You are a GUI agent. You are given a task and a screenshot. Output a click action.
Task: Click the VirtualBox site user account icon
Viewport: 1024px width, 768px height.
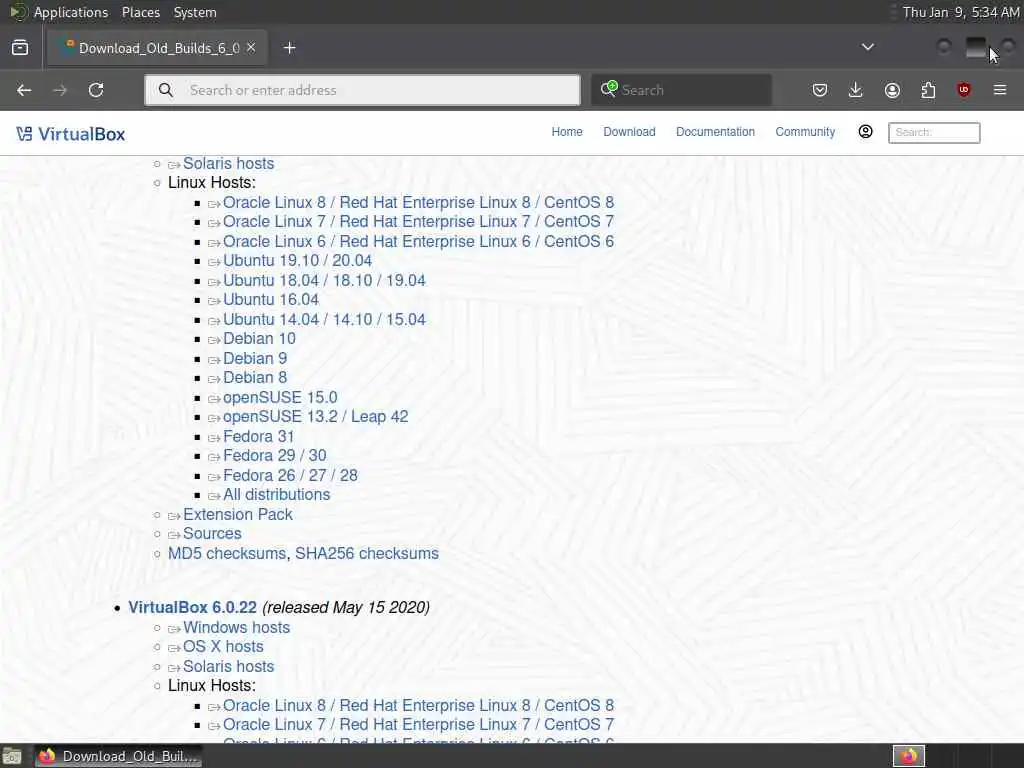(x=865, y=132)
